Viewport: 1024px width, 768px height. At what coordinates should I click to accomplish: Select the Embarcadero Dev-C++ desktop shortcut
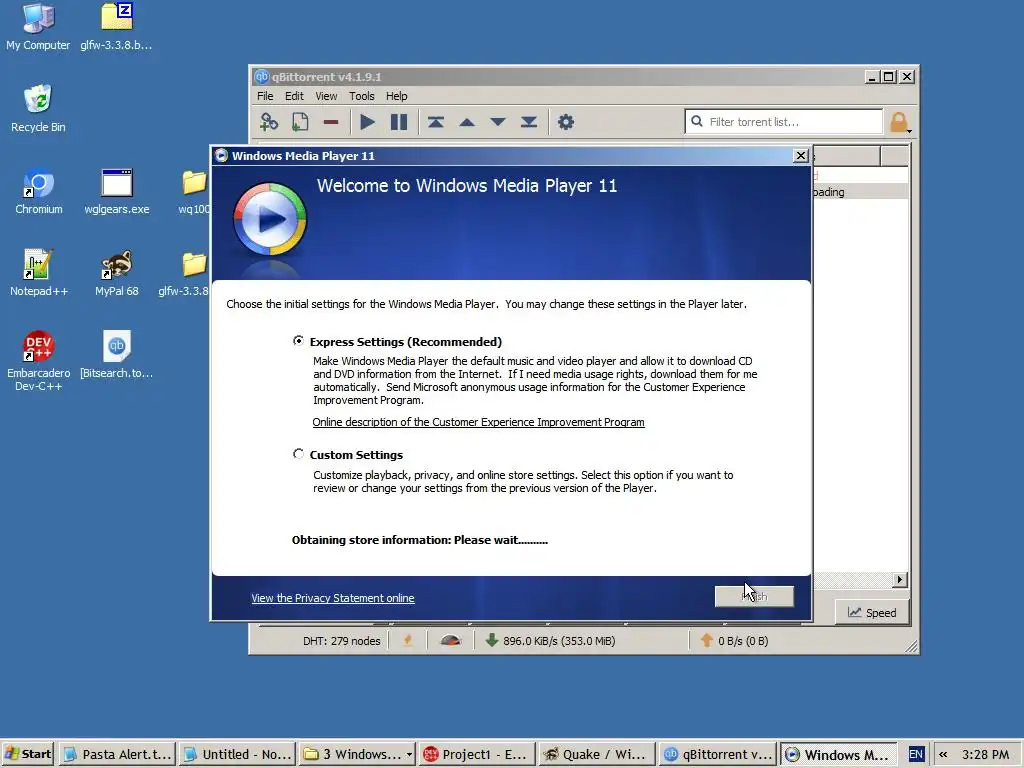(39, 360)
